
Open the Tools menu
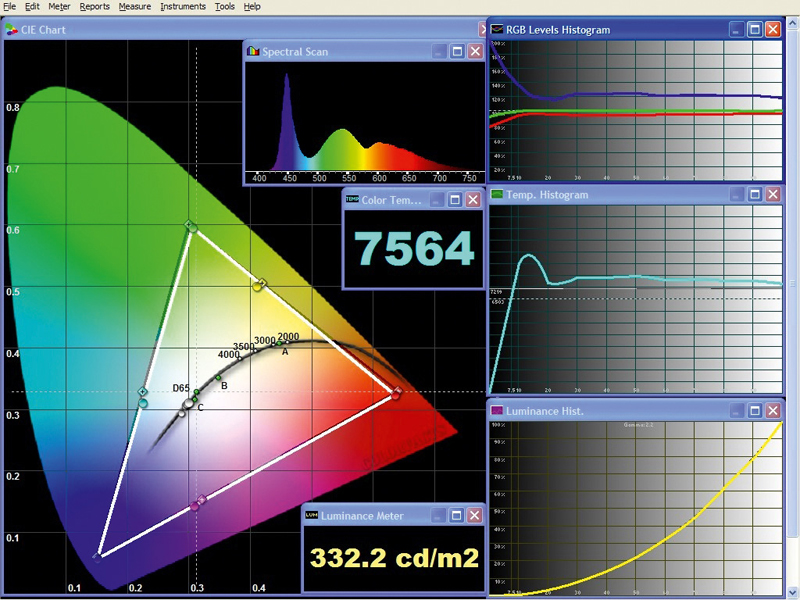(224, 7)
